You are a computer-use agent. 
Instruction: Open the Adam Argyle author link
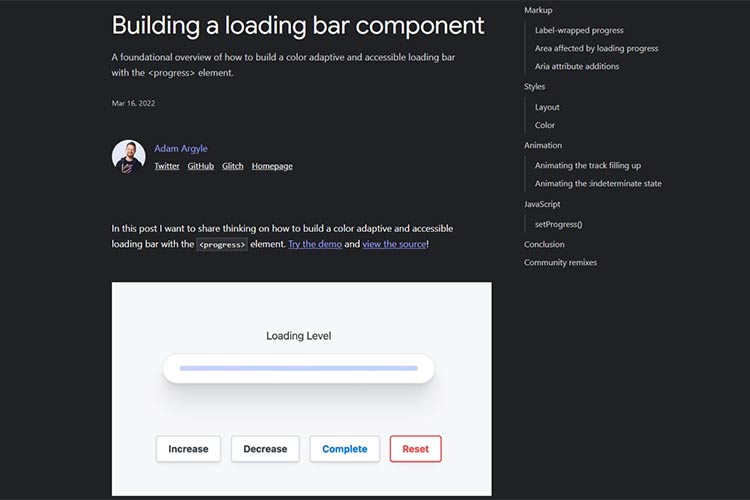(x=181, y=149)
